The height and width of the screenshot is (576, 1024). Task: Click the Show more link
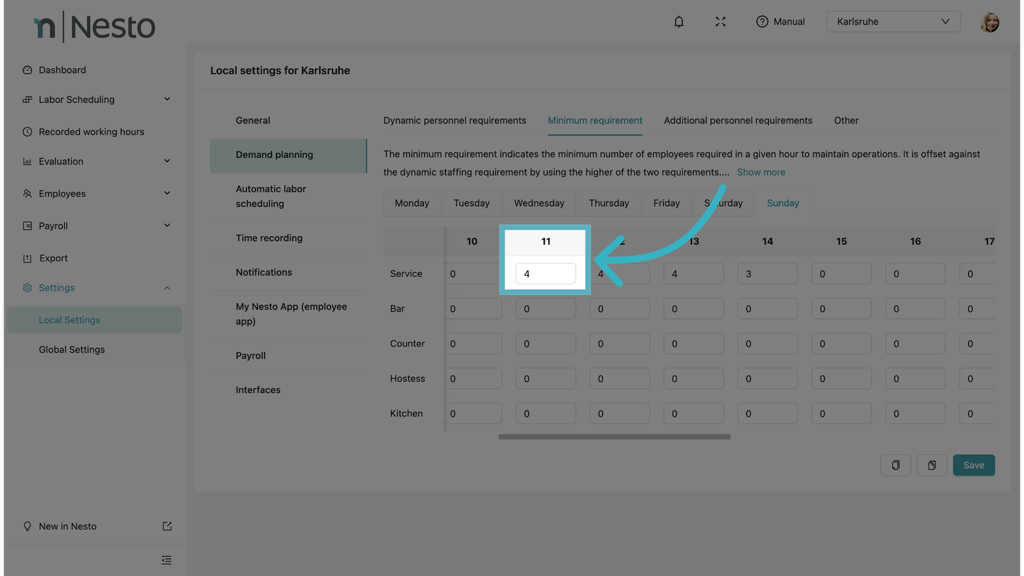(760, 172)
